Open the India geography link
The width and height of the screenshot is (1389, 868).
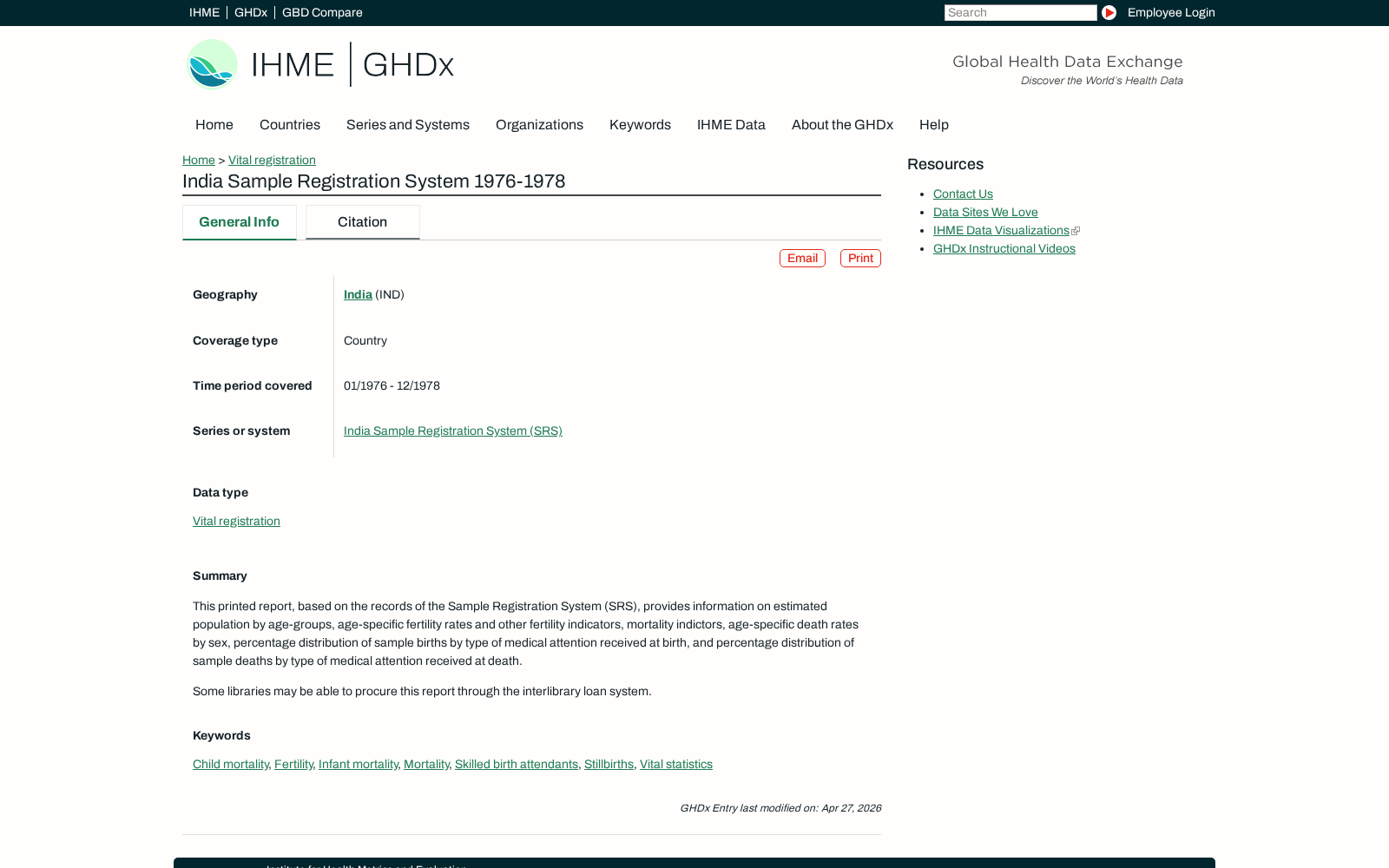(358, 295)
